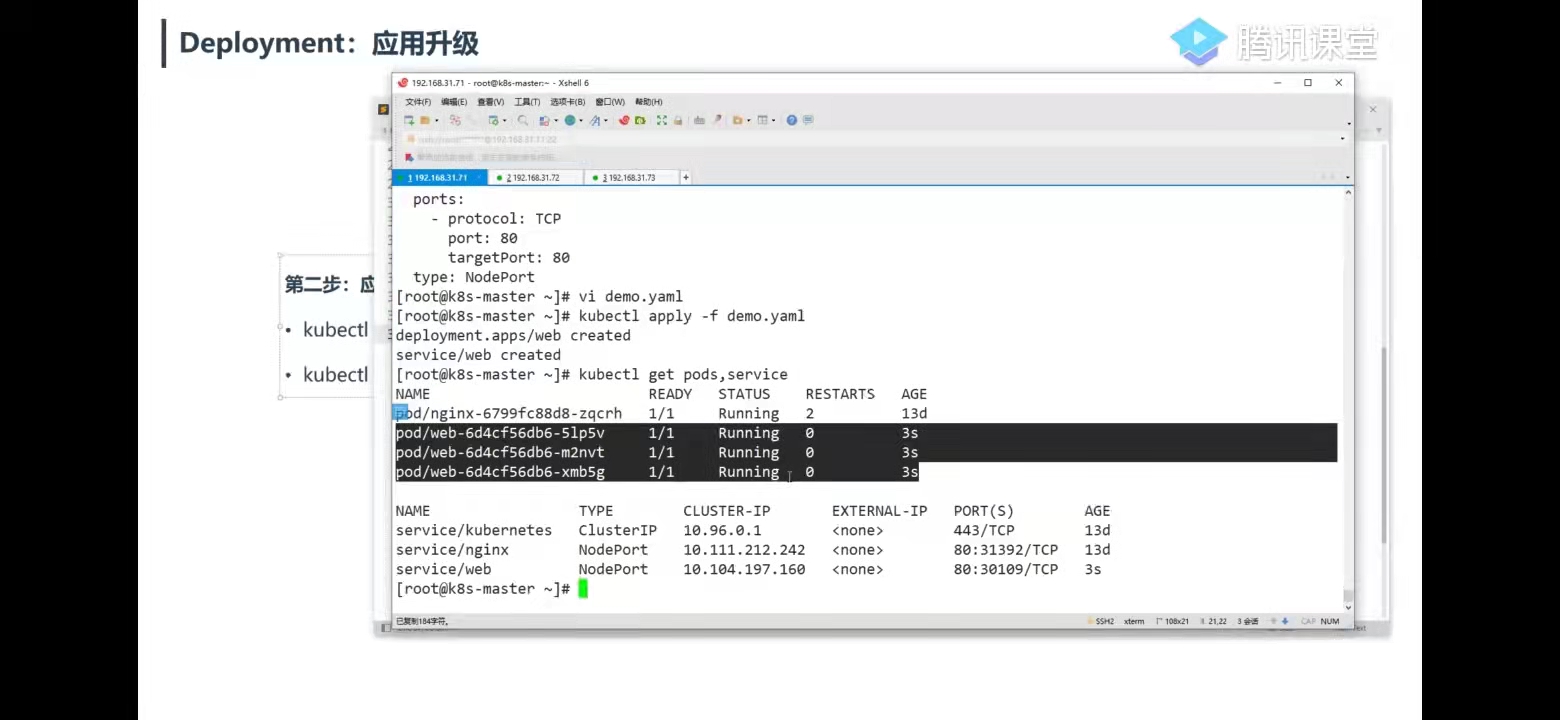Screen dimensions: 1560x720
Task: Click the padlock lock-screen icon
Action: 678,120
